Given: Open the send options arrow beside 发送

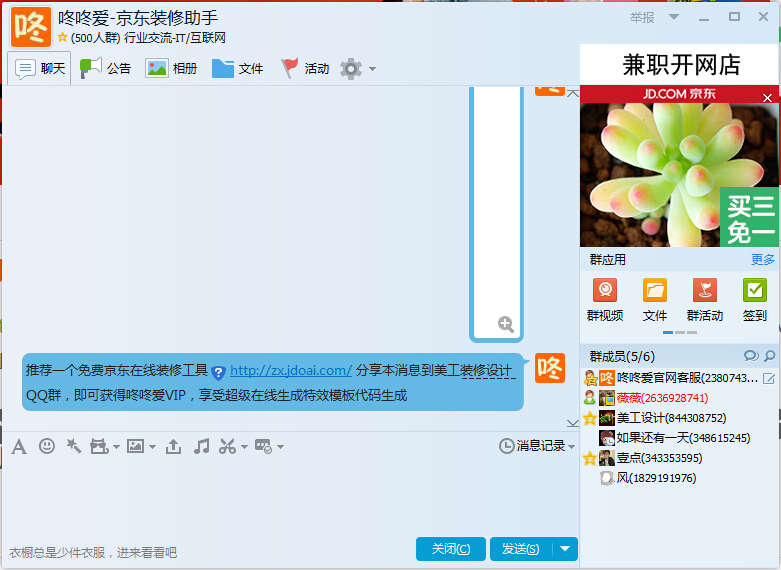Looking at the screenshot, I should pyautogui.click(x=565, y=549).
